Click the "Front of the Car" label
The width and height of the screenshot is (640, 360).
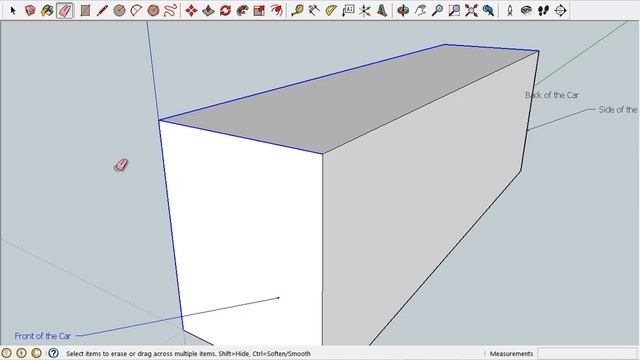click(42, 336)
